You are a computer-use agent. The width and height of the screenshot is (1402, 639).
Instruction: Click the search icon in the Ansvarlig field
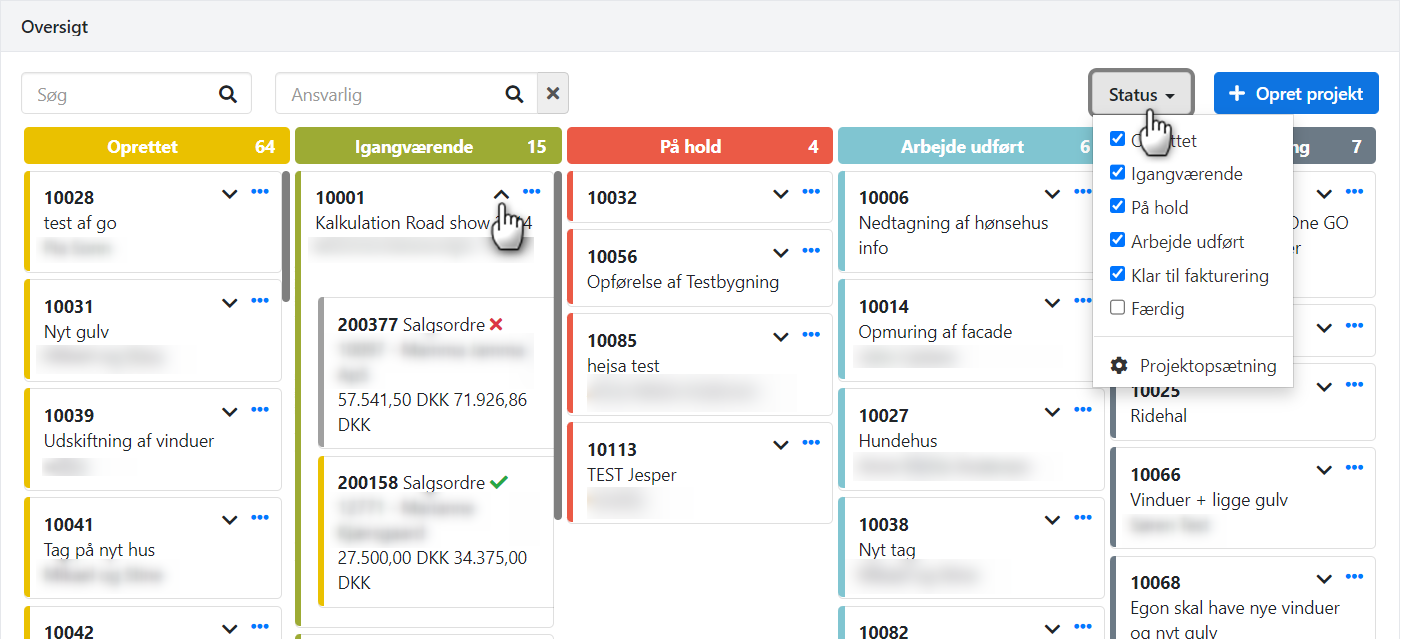(514, 94)
